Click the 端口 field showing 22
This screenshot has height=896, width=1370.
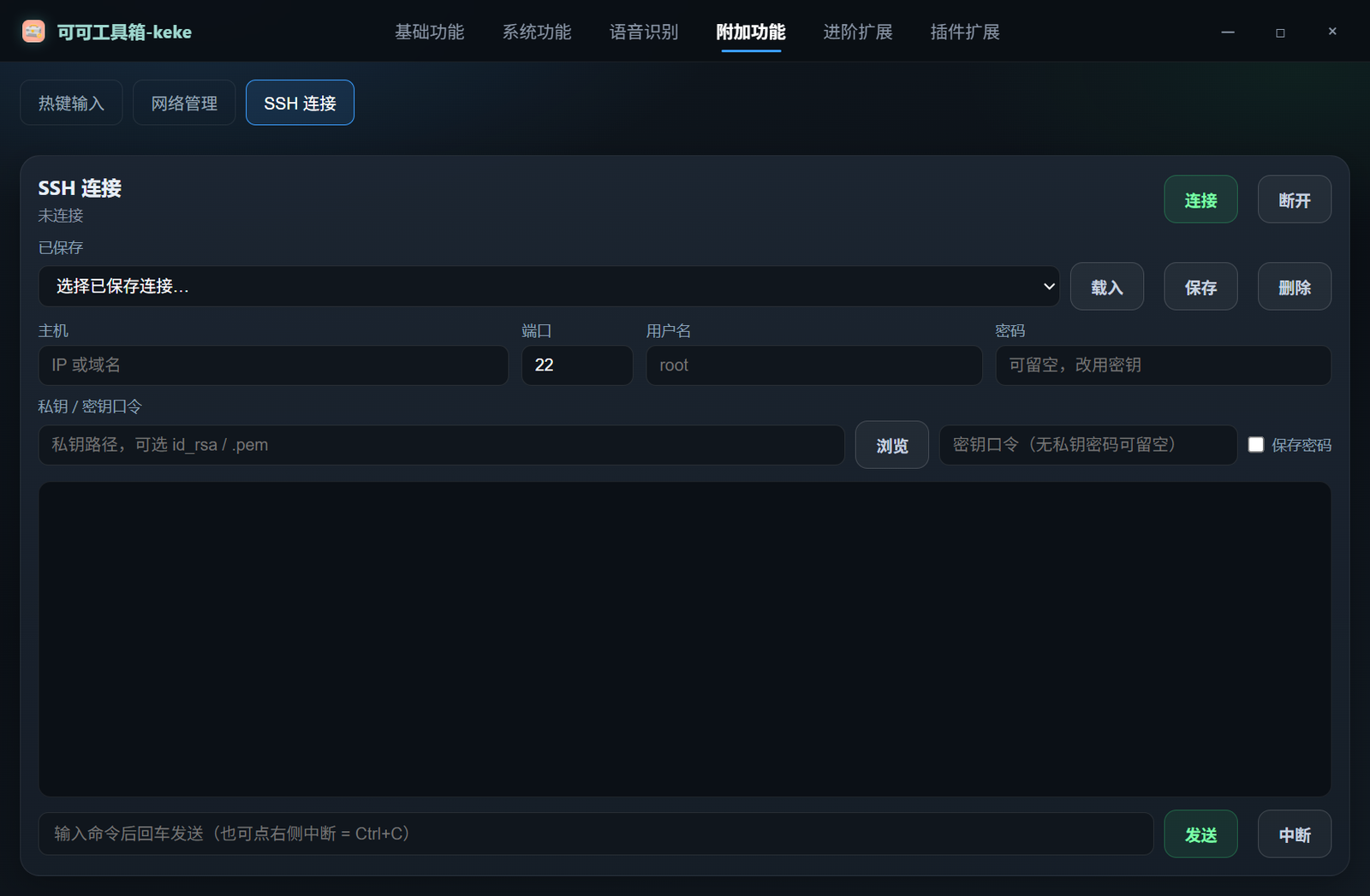(577, 365)
